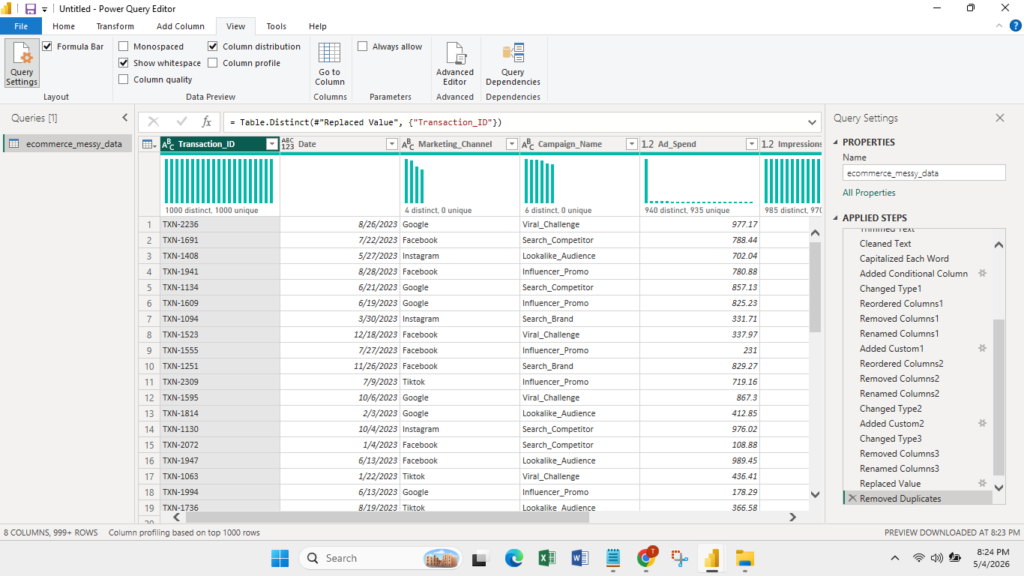Enable Monospaced font checkbox
Image resolution: width=1024 pixels, height=576 pixels.
point(123,46)
